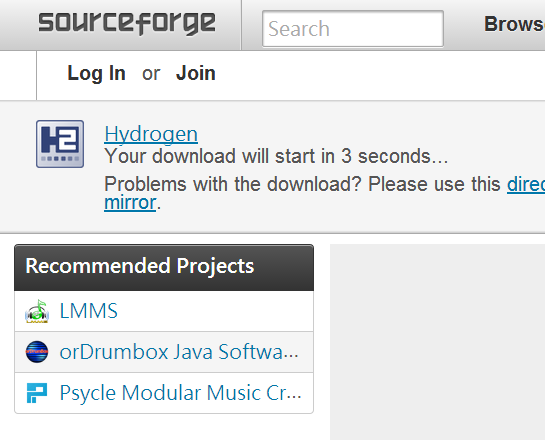Screen dimensions: 545x440
Task: Click the orDrumbox blue globe icon
Action: pyautogui.click(x=37, y=352)
